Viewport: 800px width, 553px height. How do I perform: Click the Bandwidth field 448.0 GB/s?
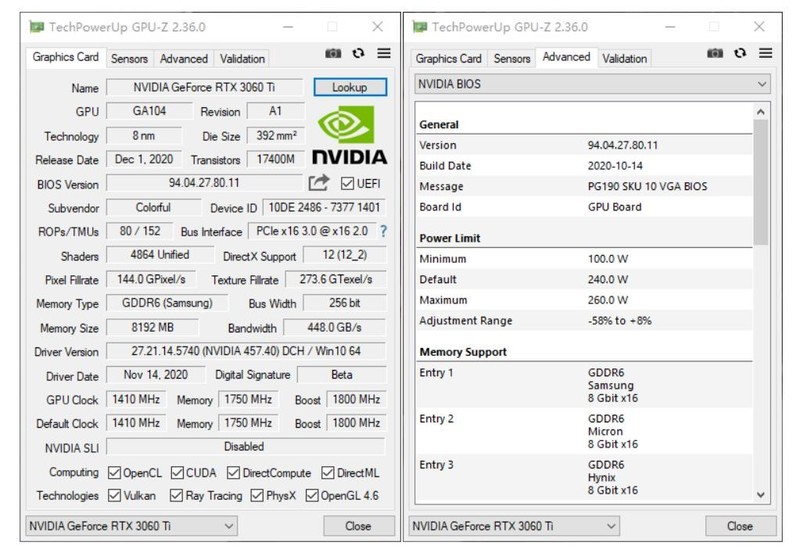(x=334, y=327)
